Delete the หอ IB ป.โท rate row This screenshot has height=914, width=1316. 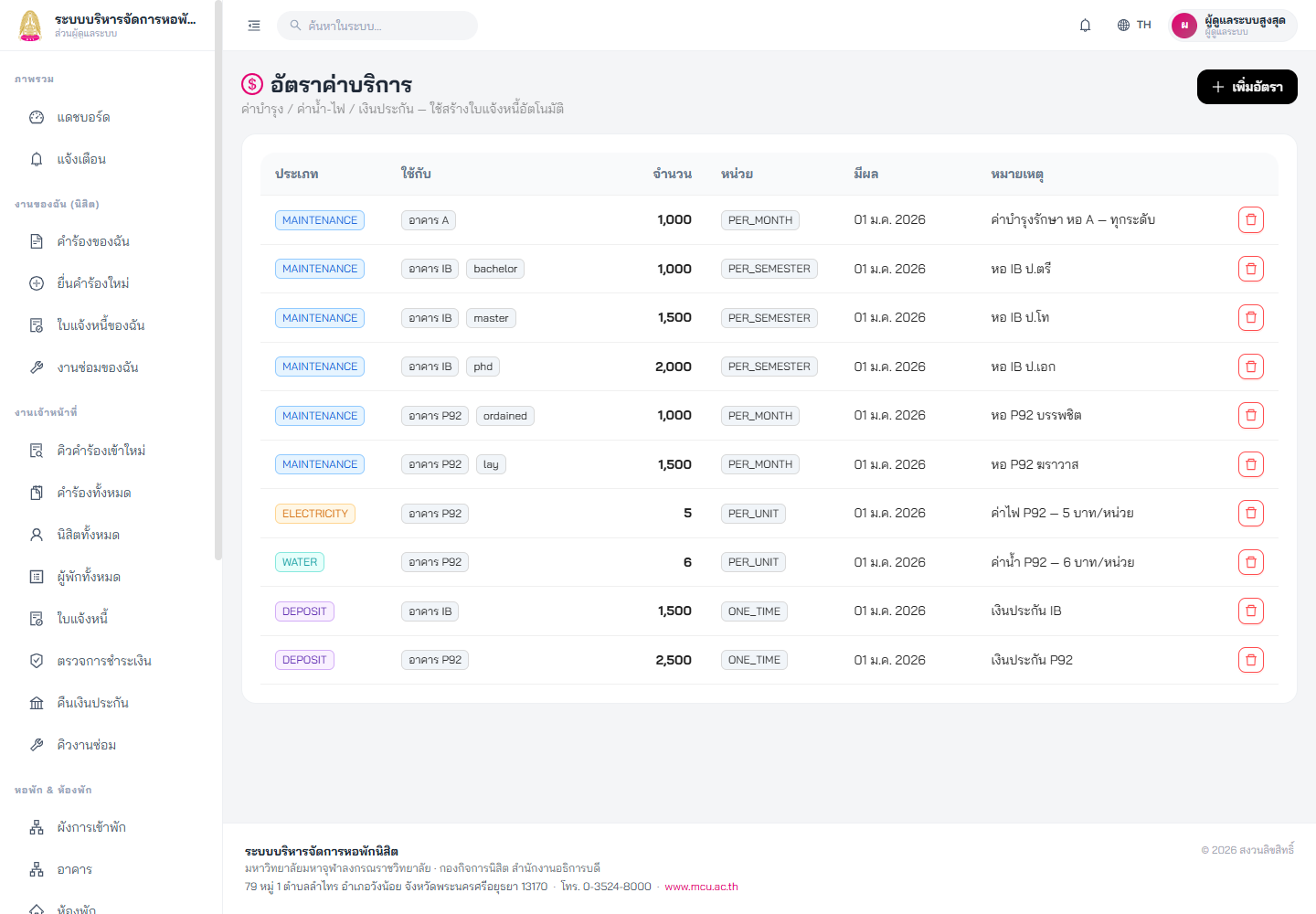(x=1251, y=317)
